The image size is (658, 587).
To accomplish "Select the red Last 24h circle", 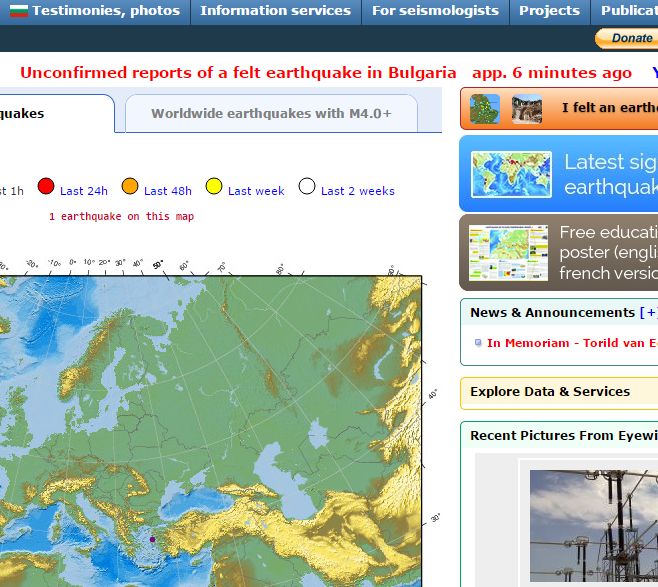I will 46,186.
